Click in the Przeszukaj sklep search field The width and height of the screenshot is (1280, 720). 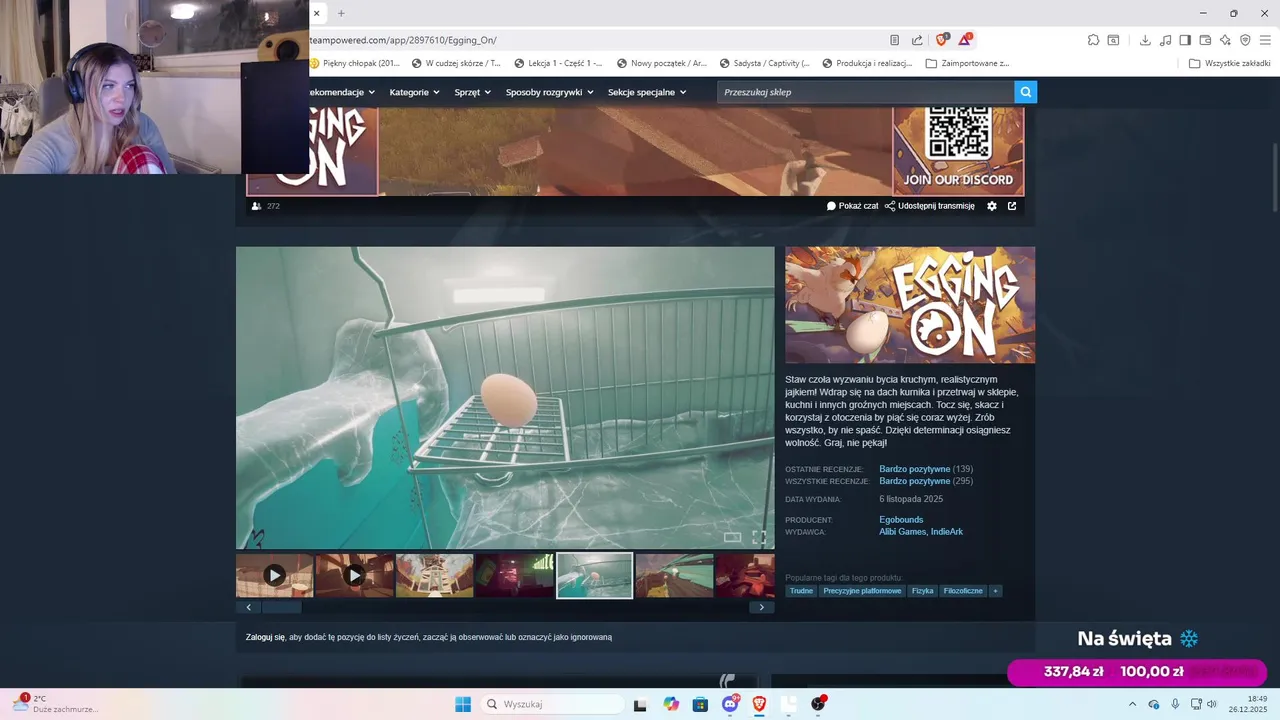[865, 92]
